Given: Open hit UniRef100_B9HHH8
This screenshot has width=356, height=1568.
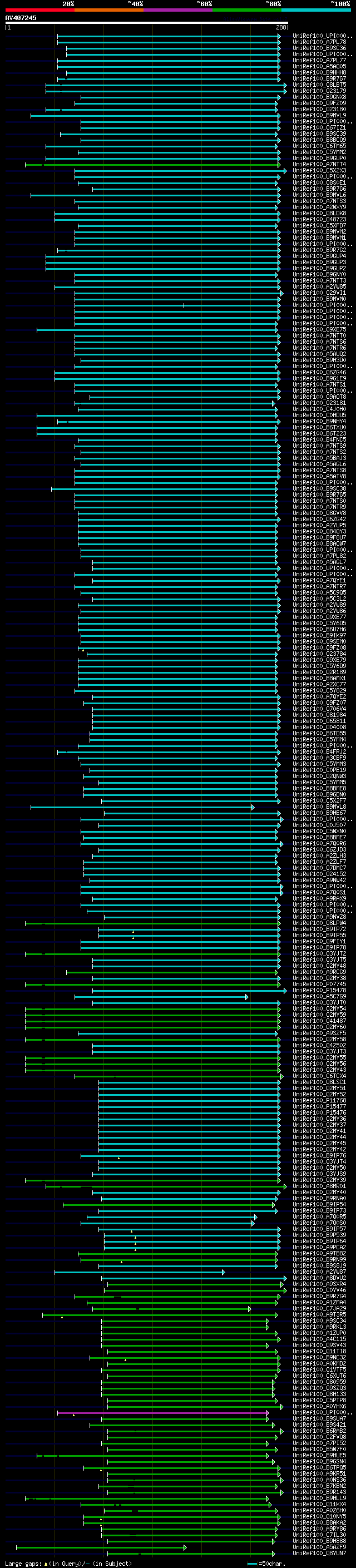Looking at the screenshot, I should pyautogui.click(x=319, y=73).
